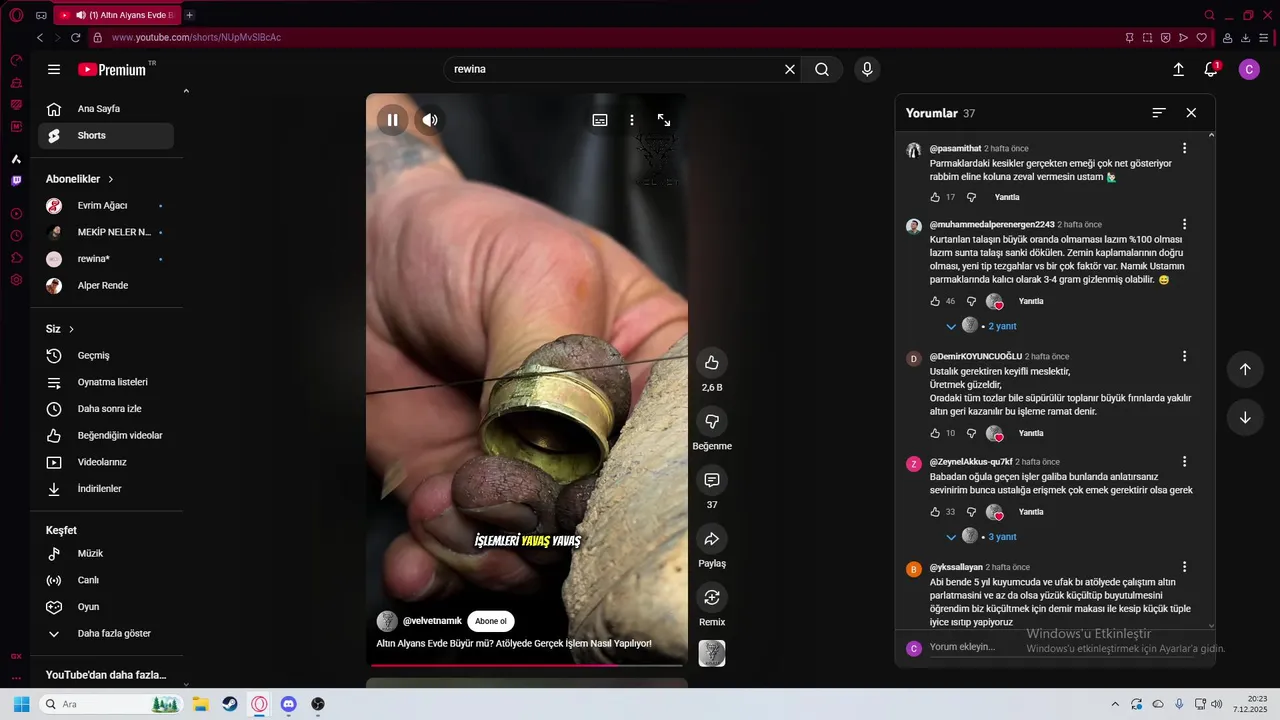The height and width of the screenshot is (720, 1280).
Task: Expand Daha fazla göster in Keşfet
Action: (x=106, y=634)
